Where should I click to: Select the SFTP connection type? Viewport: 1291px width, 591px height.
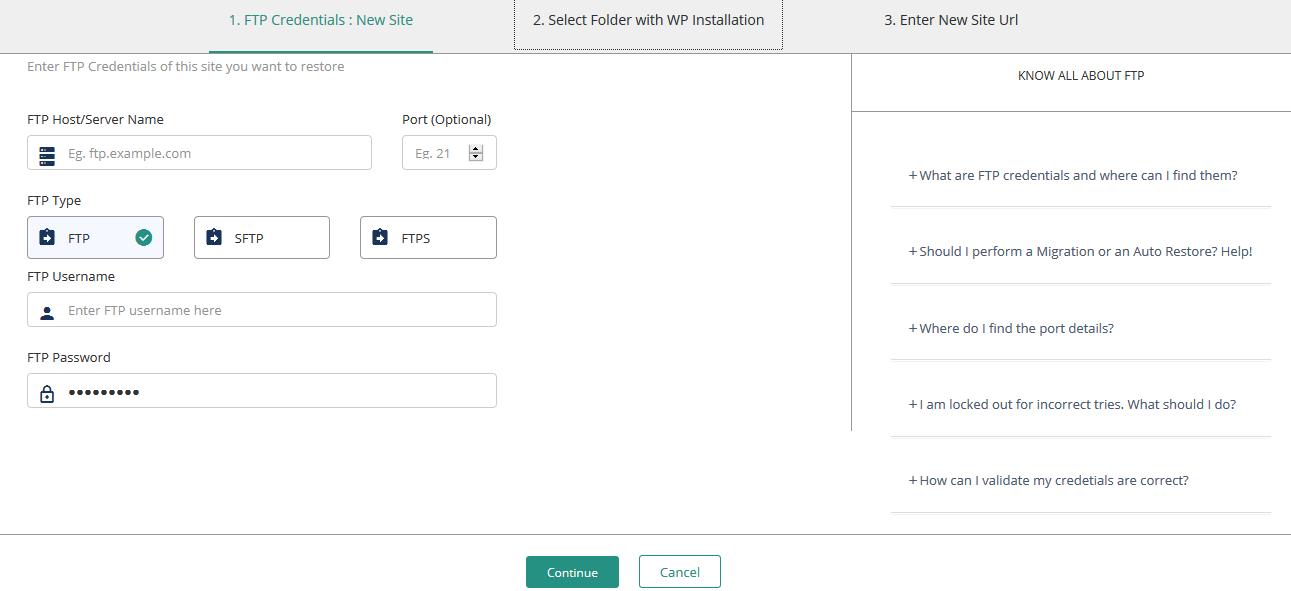click(262, 238)
